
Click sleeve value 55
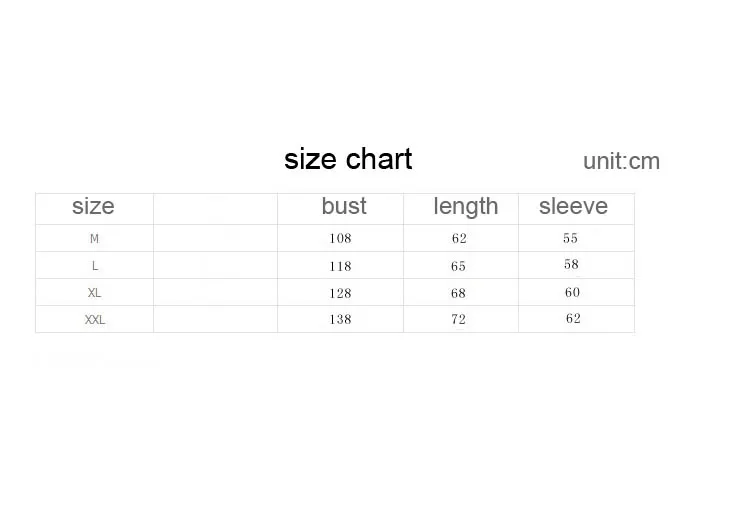click(x=570, y=238)
